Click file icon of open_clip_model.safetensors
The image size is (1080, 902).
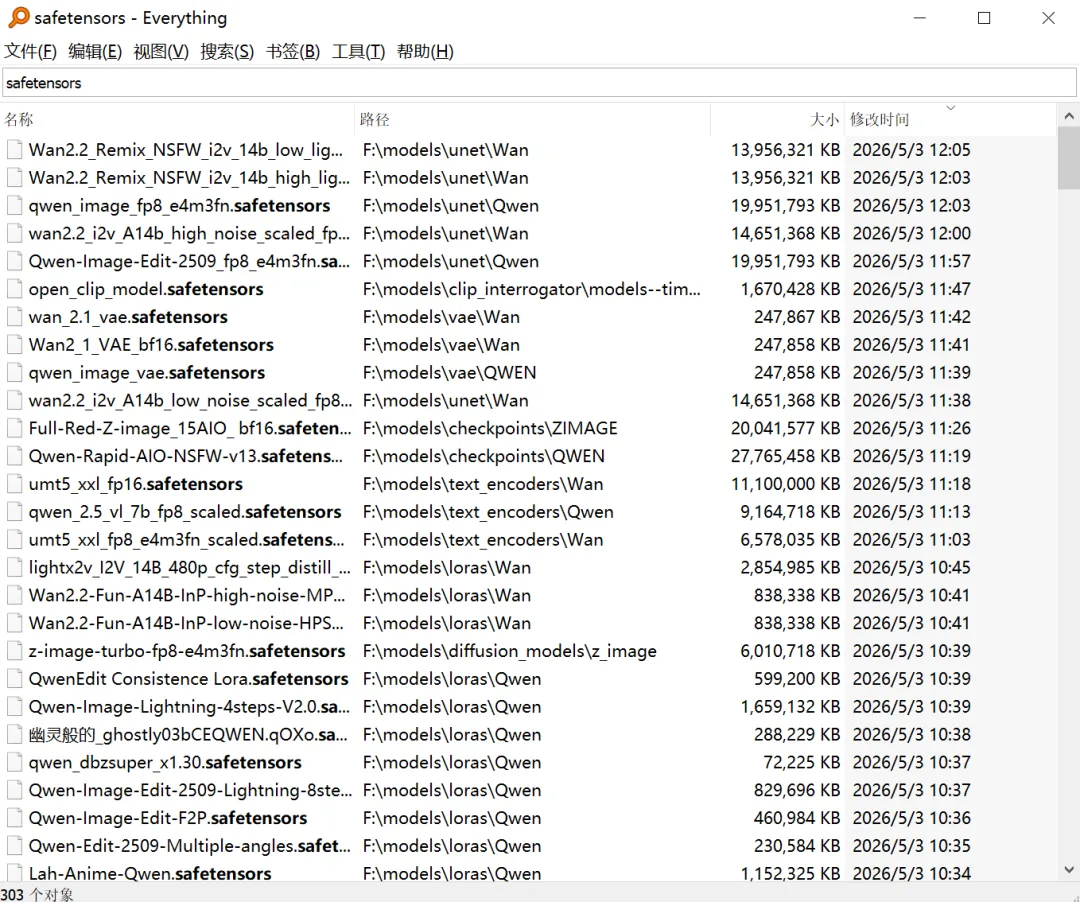click(x=14, y=289)
